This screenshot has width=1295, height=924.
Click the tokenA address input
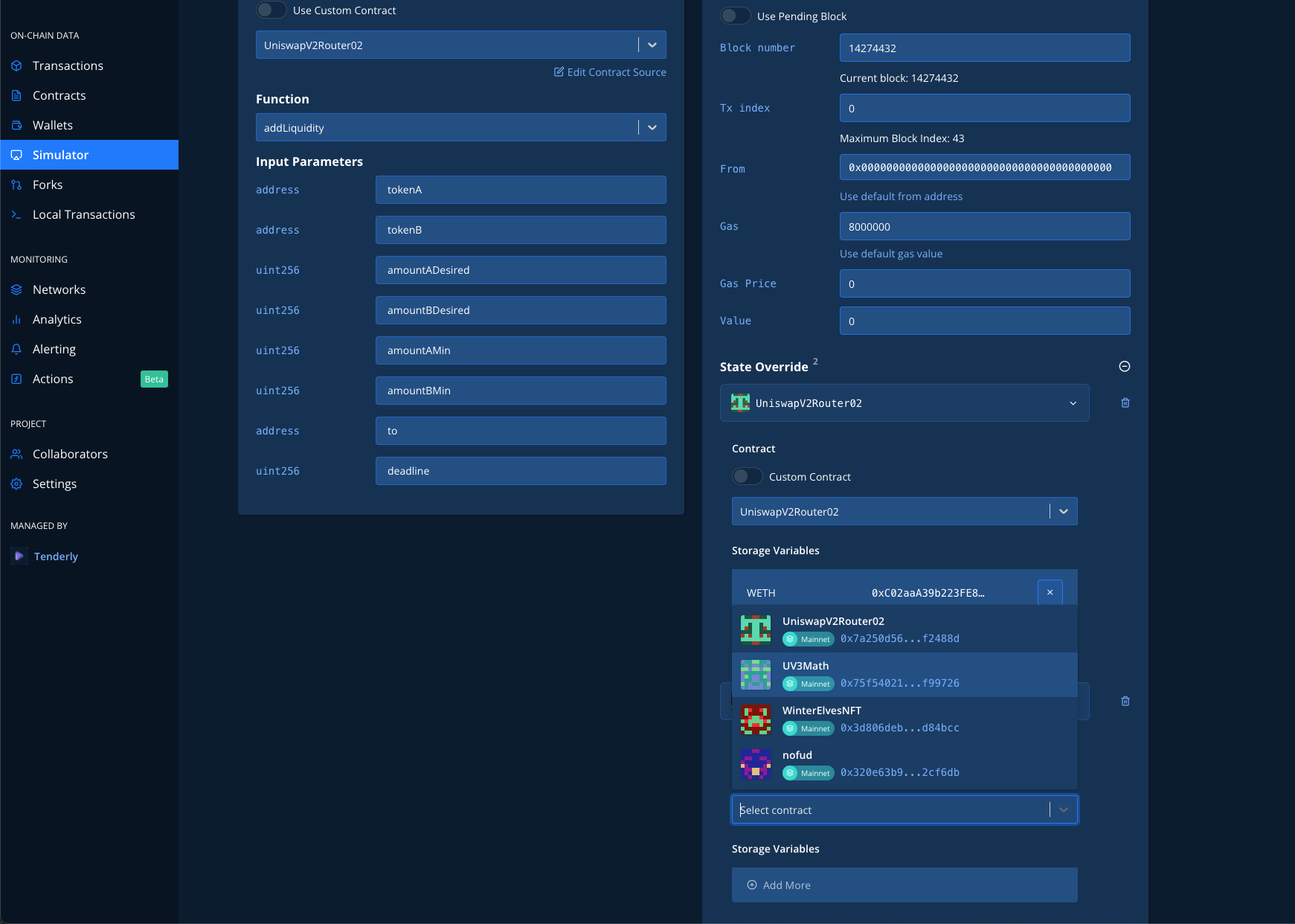click(x=521, y=190)
